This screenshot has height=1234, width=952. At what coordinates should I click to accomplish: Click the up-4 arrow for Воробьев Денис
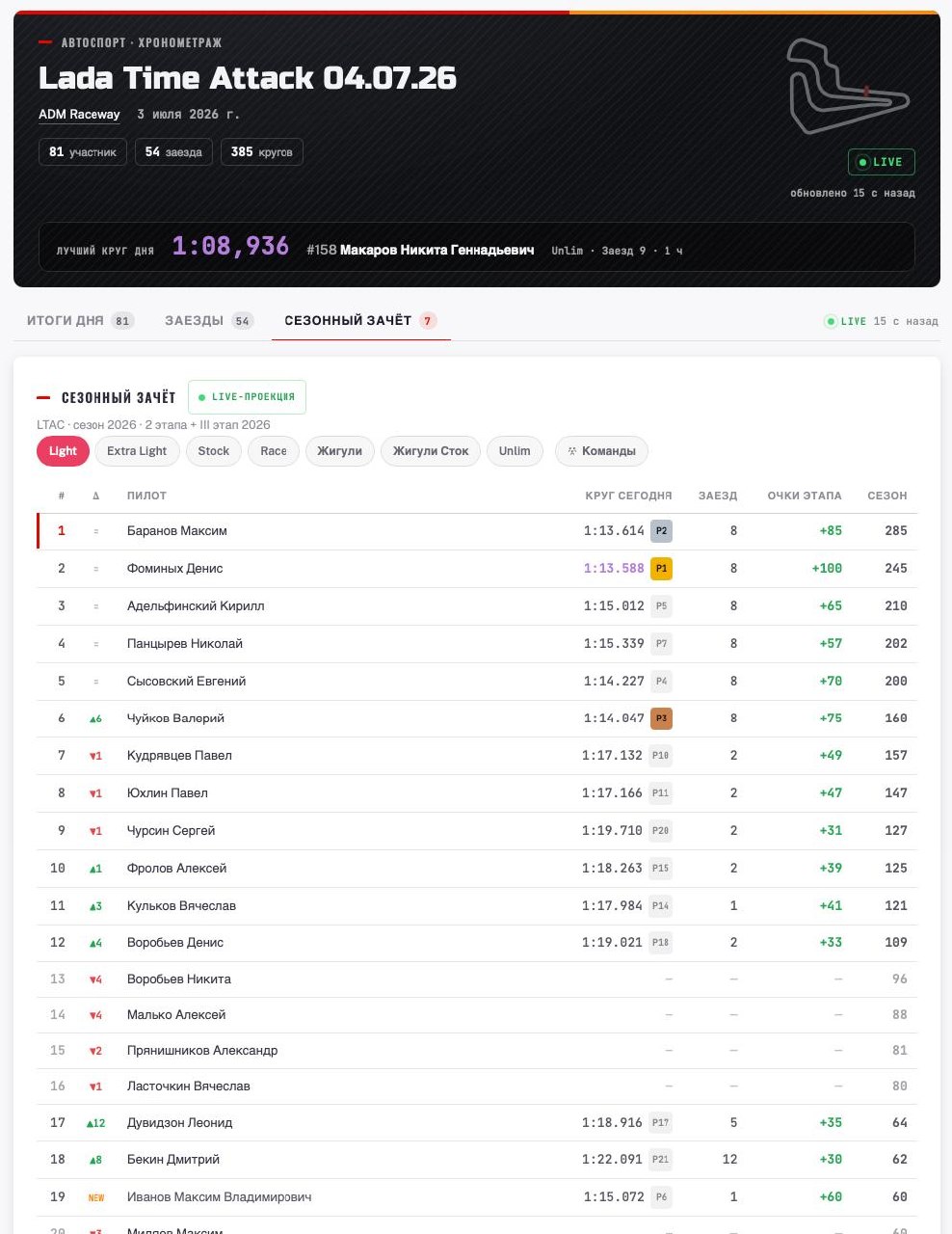tap(95, 943)
